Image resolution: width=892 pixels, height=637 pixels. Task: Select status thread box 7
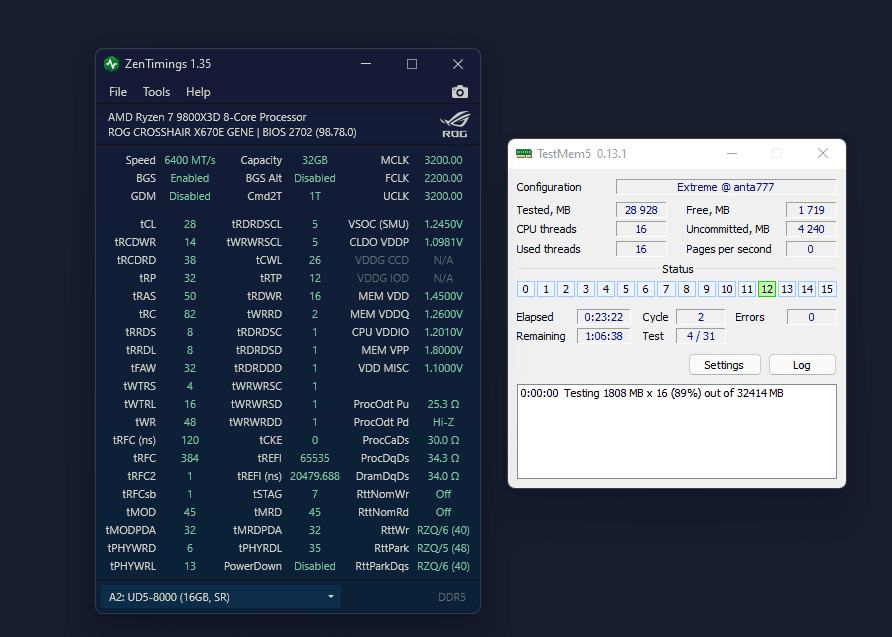[x=666, y=289]
